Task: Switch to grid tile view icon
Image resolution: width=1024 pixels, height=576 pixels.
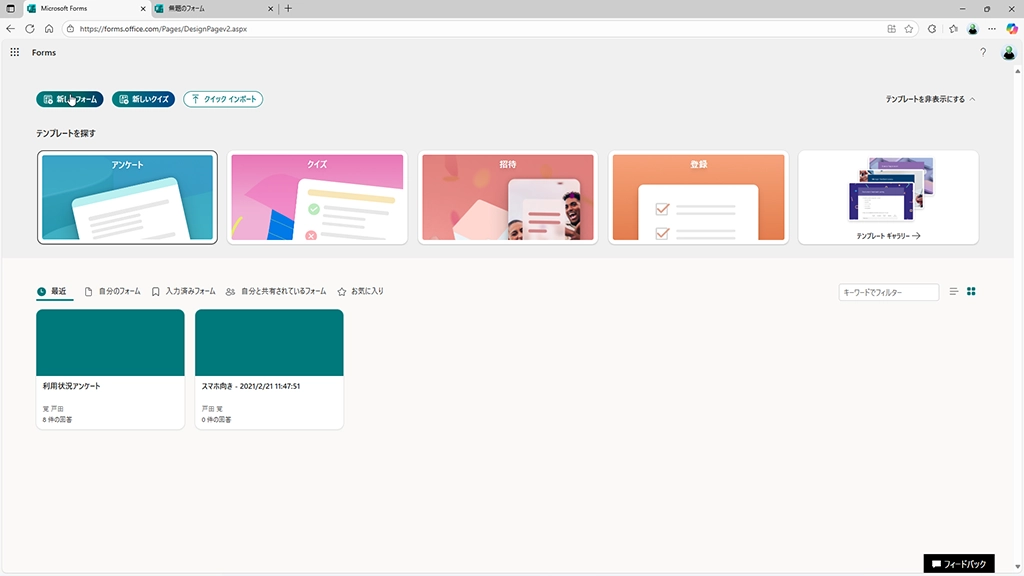Action: [971, 292]
